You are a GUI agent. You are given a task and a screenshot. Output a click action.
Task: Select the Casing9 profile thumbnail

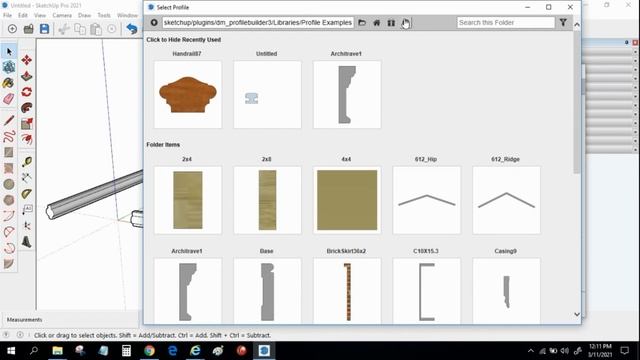point(506,291)
